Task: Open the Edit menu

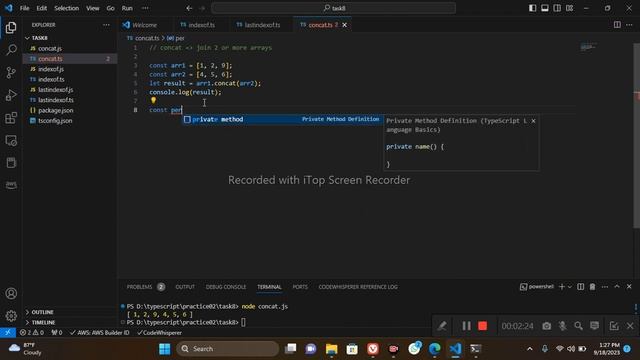Action: pyautogui.click(x=42, y=8)
